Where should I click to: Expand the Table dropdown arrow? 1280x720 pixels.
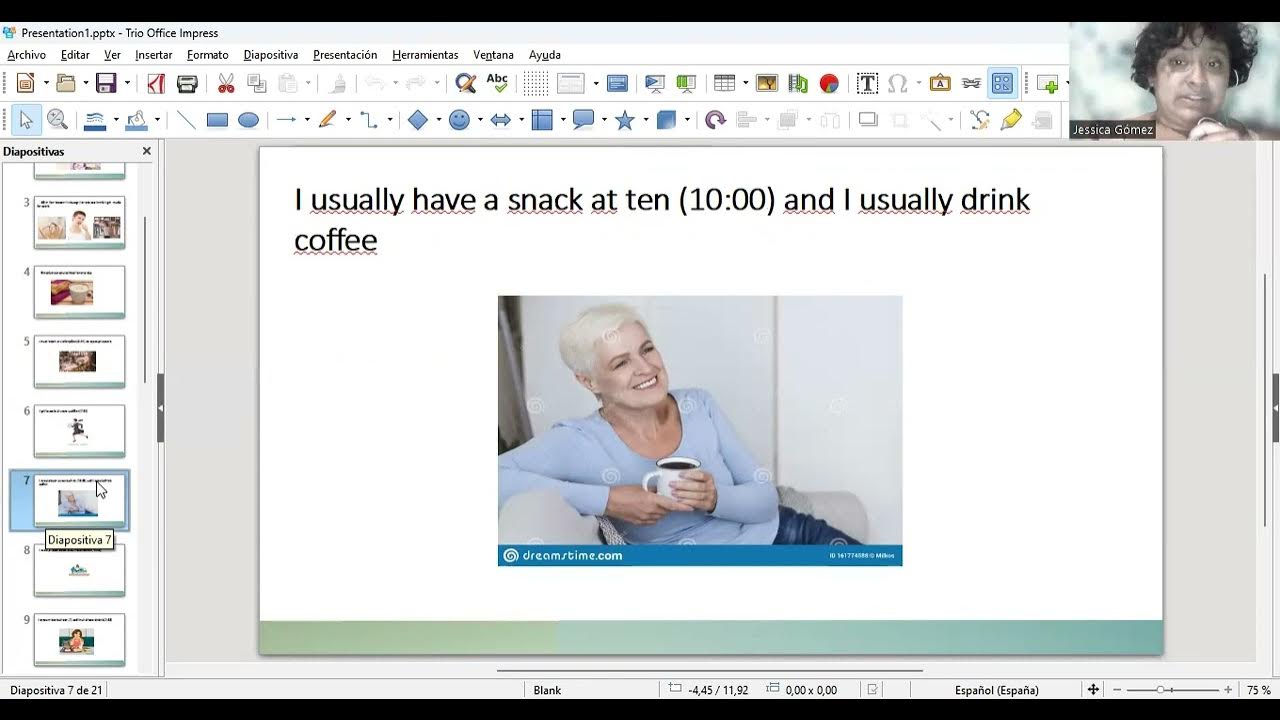click(745, 84)
